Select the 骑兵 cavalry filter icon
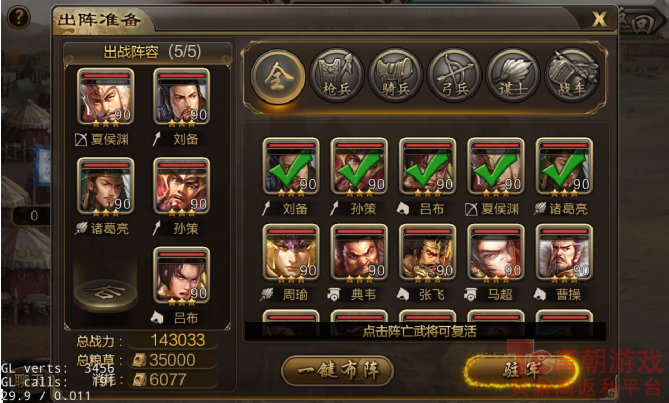Image resolution: width=669 pixels, height=403 pixels. point(396,75)
